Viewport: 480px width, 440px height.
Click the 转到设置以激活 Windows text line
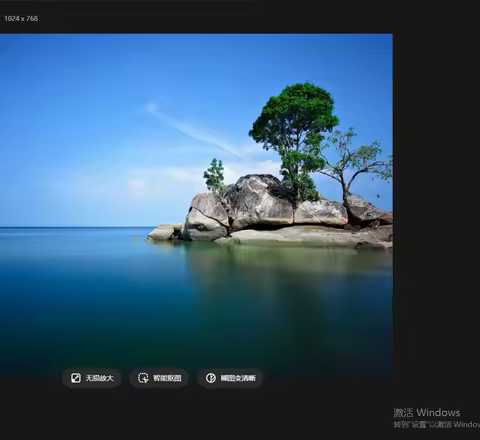coord(437,424)
